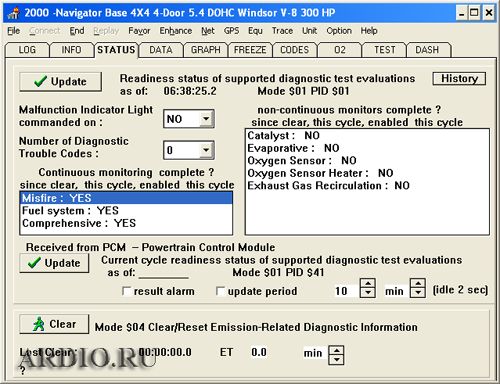Click Clear button to reset diagnostic information
This screenshot has width=500, height=384.
click(x=54, y=324)
